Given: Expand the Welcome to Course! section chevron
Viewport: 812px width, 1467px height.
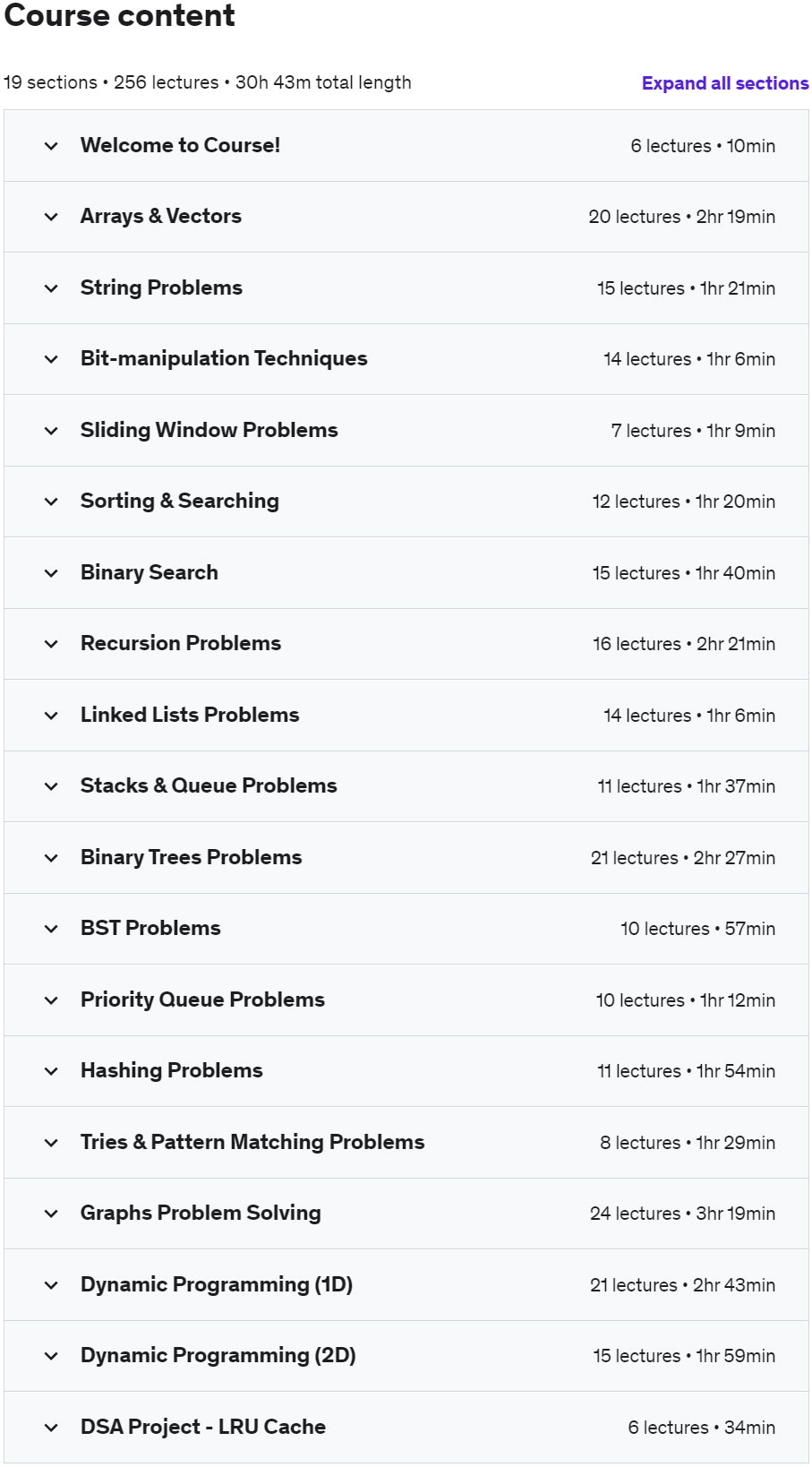Looking at the screenshot, I should (52, 146).
